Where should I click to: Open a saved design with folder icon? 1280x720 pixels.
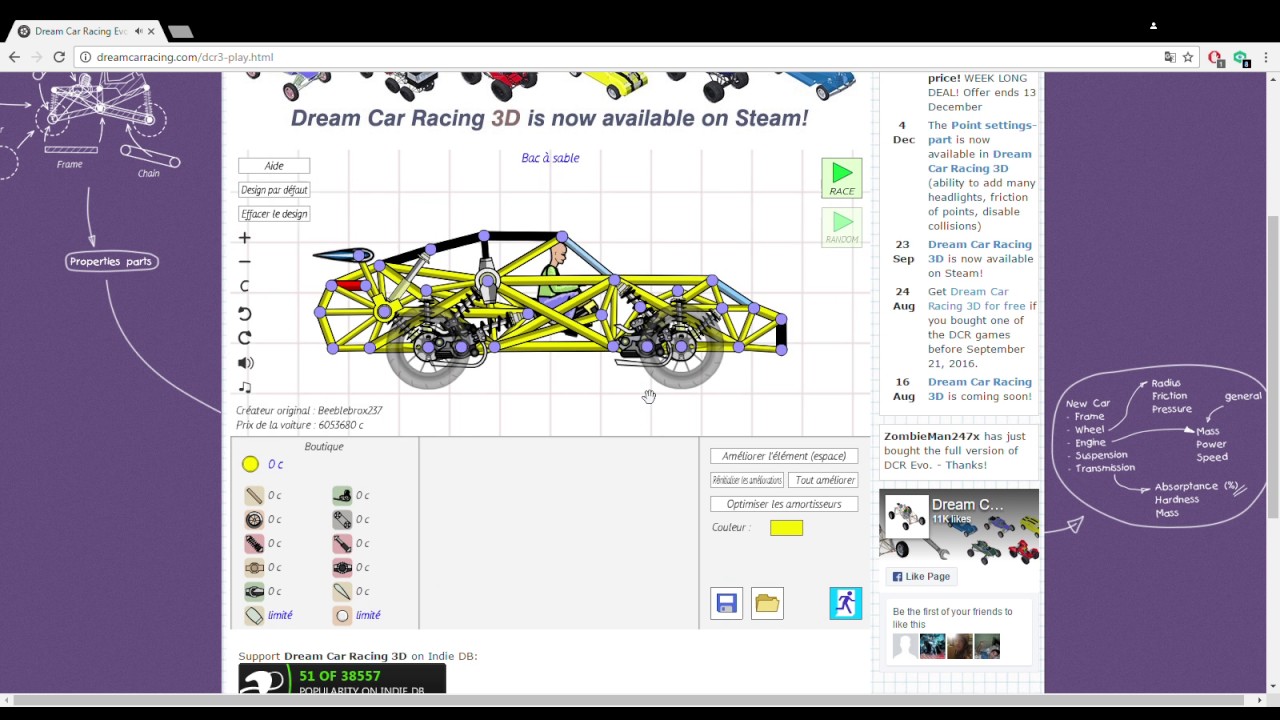coord(767,603)
